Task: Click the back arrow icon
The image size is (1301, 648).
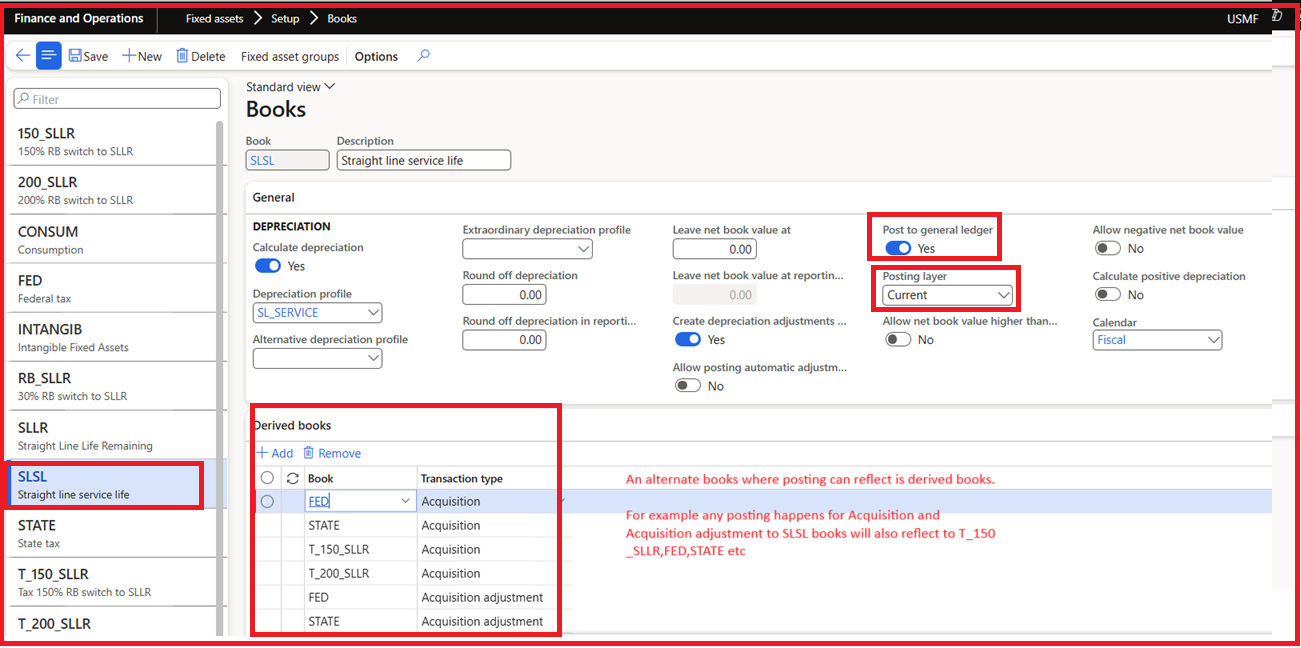Action: click(22, 56)
